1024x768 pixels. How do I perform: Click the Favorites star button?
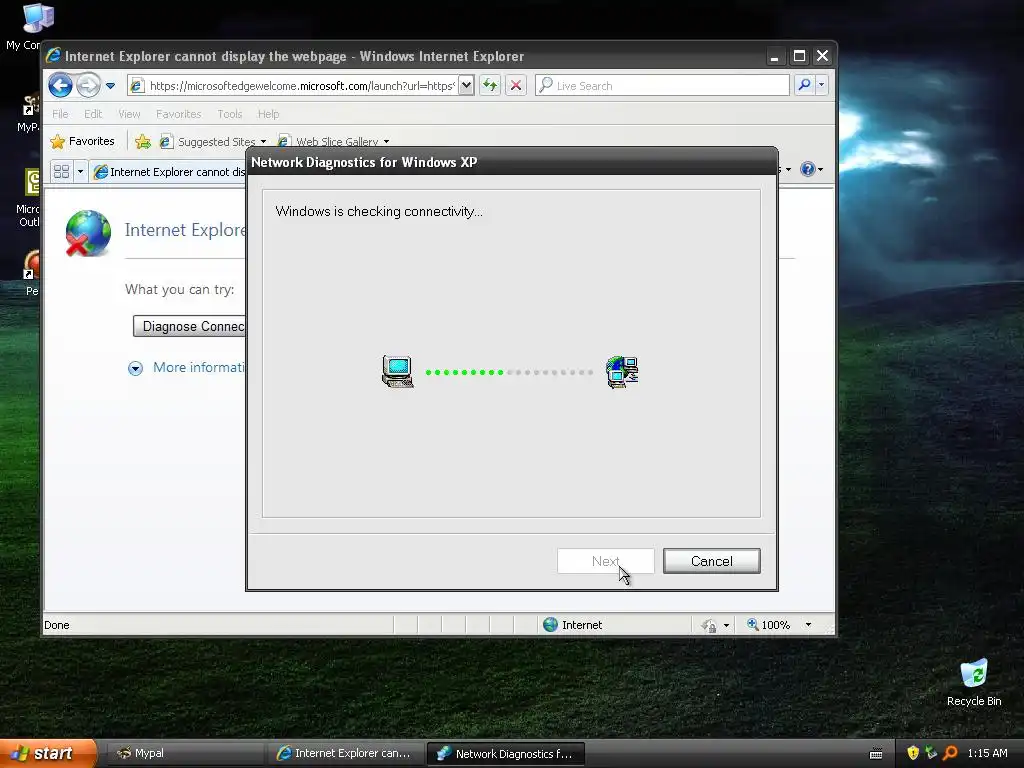click(x=82, y=141)
